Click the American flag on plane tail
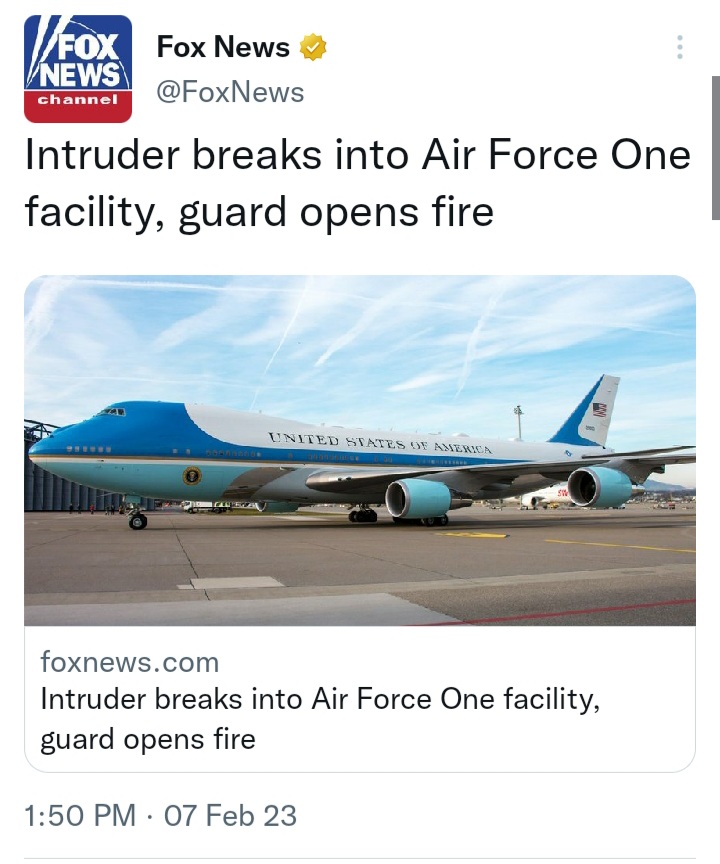Viewport: 720px width, 864px height. 599,410
